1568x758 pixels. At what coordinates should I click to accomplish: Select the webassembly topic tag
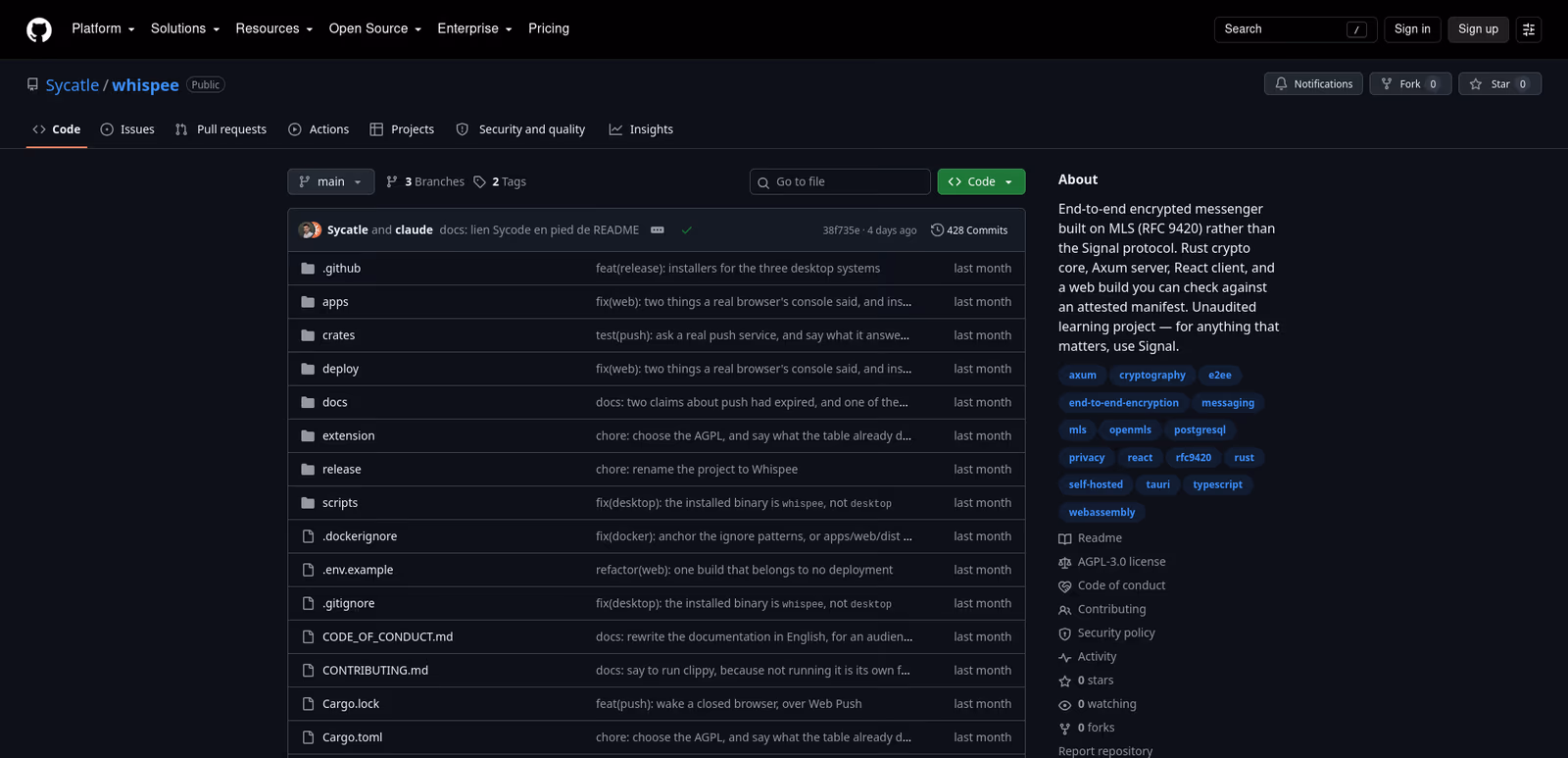[1102, 513]
